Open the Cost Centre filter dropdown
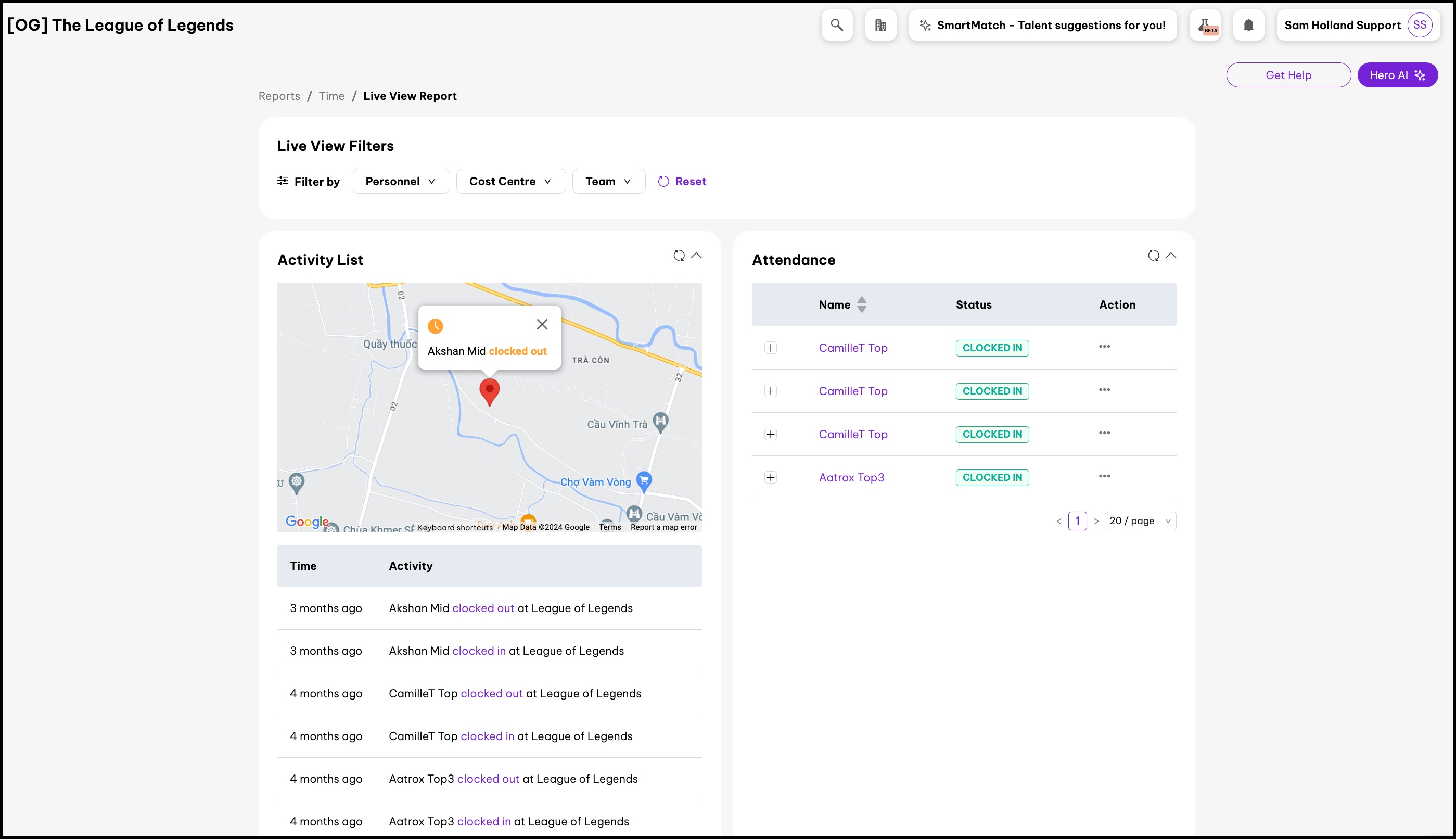1456x839 pixels. pos(510,182)
